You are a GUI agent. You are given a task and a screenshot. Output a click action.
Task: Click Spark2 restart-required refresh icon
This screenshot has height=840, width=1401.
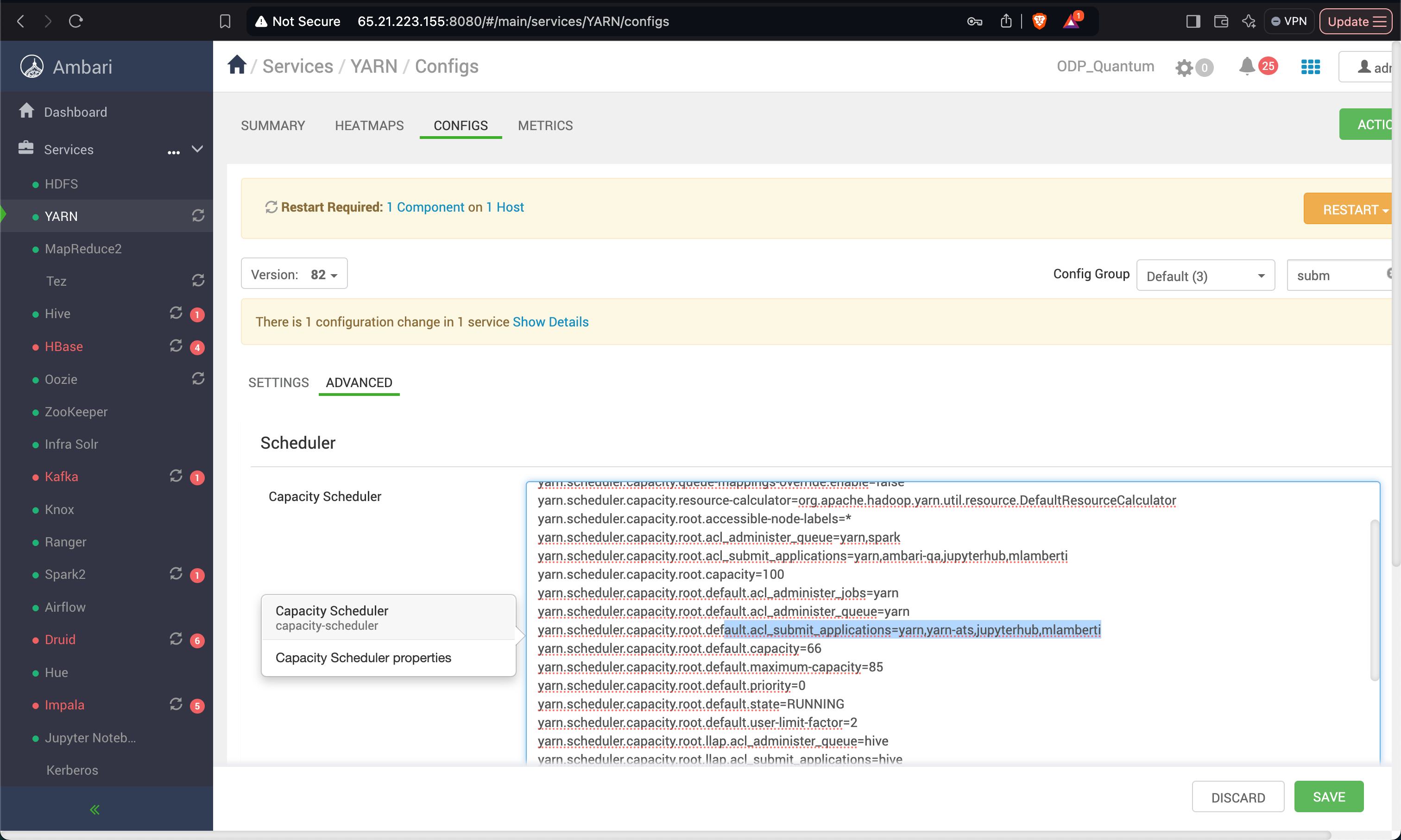coord(176,574)
